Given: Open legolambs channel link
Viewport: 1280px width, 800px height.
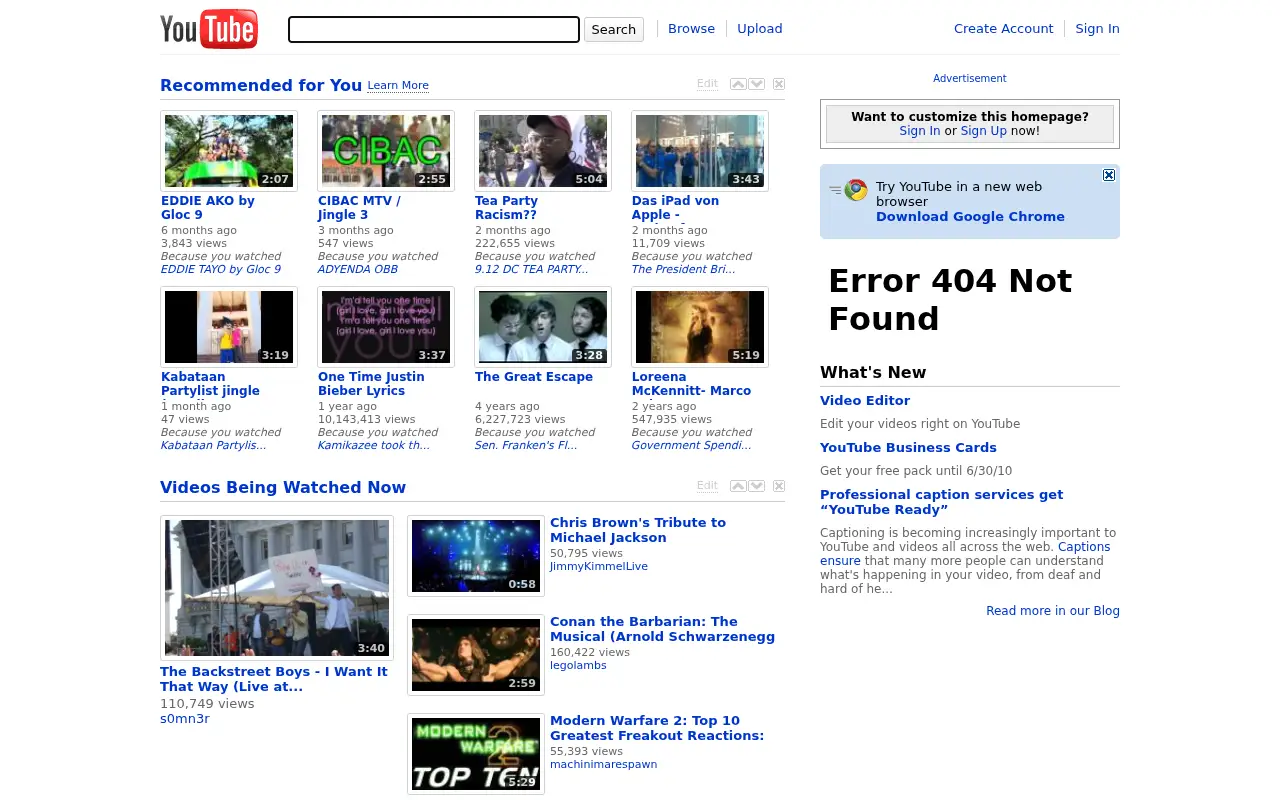Looking at the screenshot, I should (578, 666).
